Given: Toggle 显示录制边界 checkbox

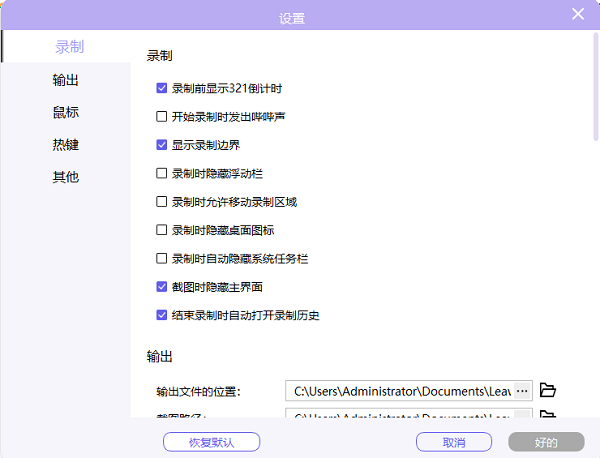Looking at the screenshot, I should [x=161, y=145].
